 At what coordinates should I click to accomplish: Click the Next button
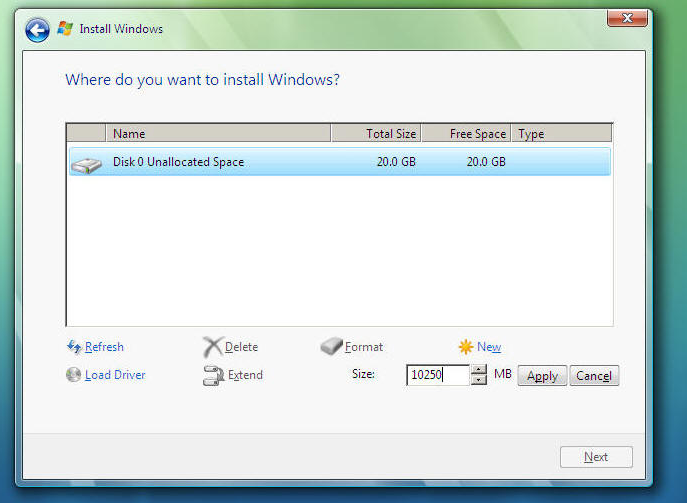[x=596, y=457]
